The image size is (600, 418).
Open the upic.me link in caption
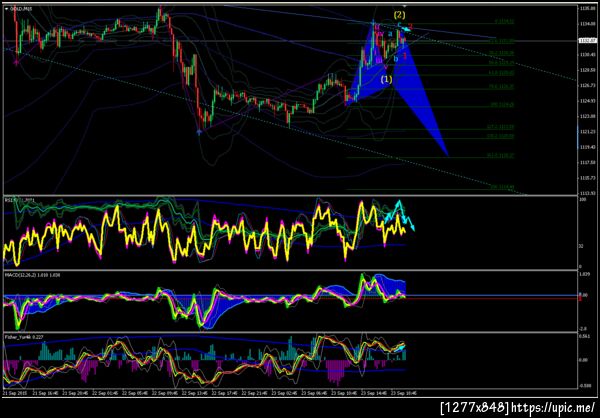tap(552, 407)
